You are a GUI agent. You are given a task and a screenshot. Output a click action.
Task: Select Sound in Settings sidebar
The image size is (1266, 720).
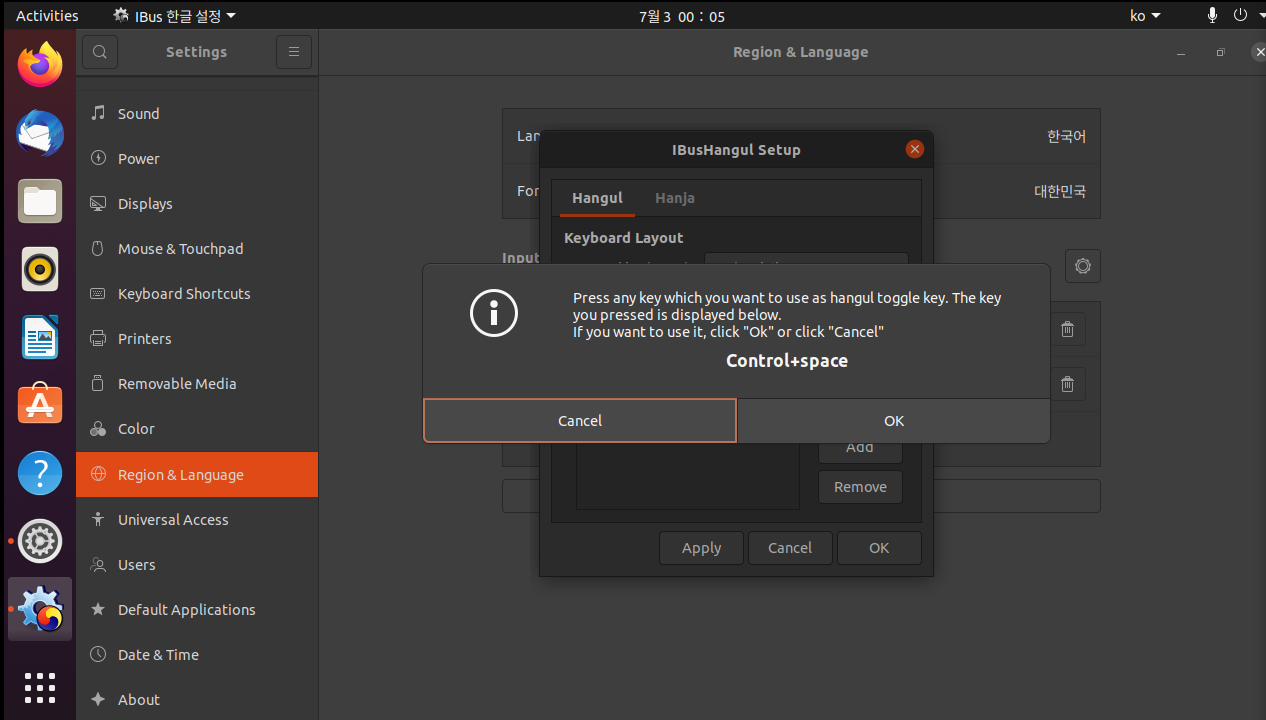197,113
